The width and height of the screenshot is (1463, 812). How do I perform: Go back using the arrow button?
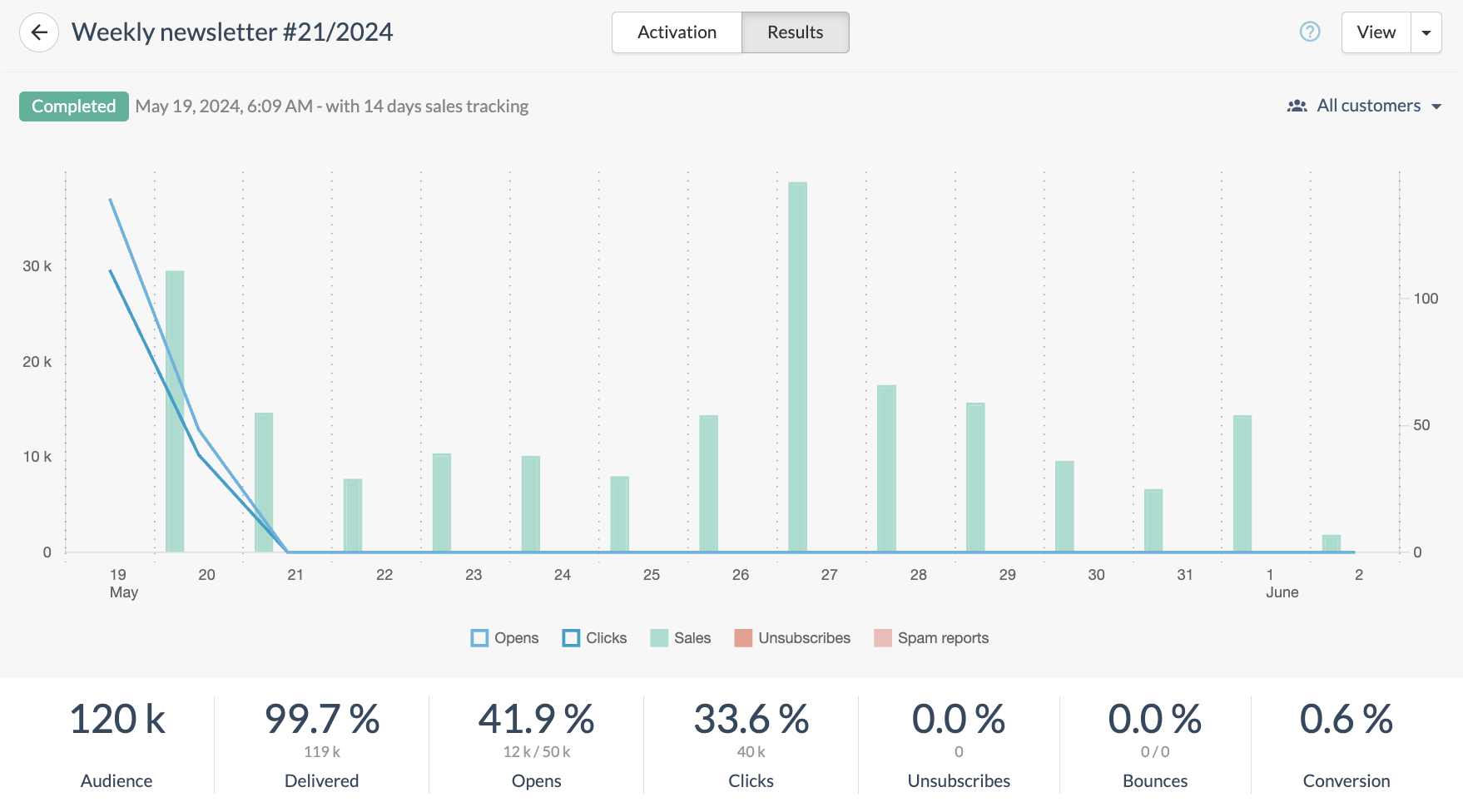pos(39,32)
